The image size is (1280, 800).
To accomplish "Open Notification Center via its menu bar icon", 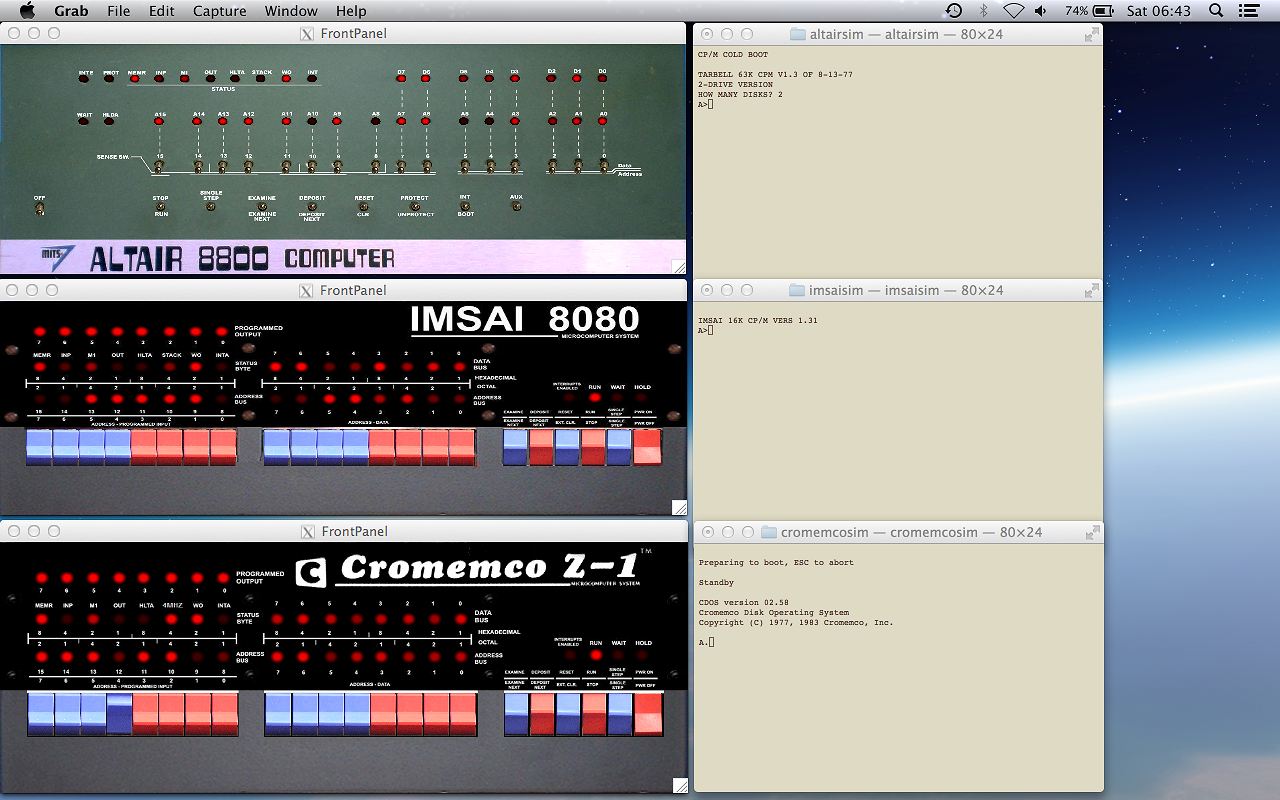I will click(x=1248, y=11).
